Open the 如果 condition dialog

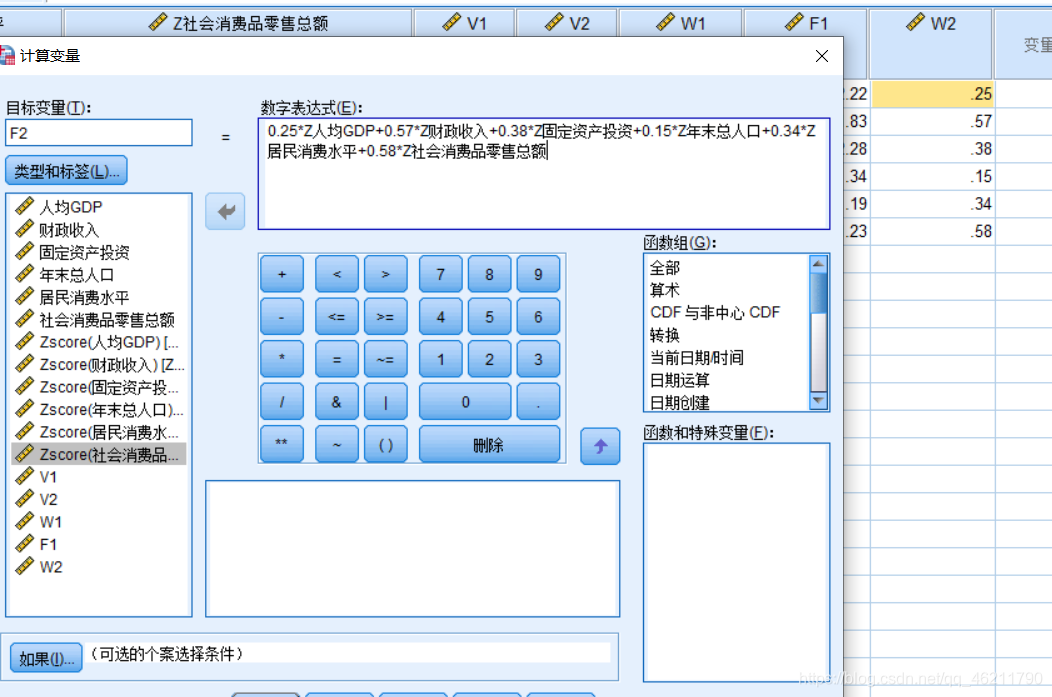46,658
